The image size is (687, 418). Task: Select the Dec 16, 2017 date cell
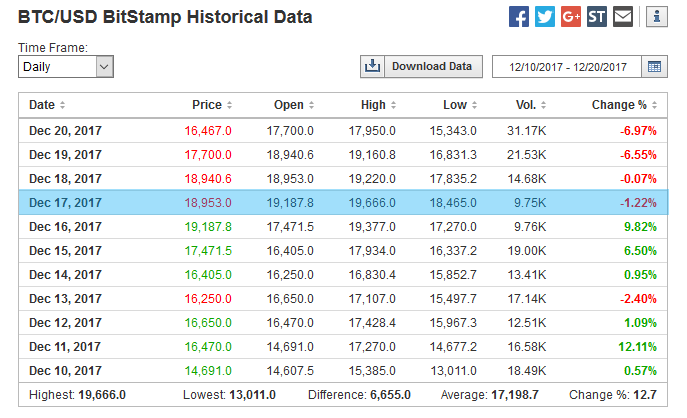tap(65, 227)
